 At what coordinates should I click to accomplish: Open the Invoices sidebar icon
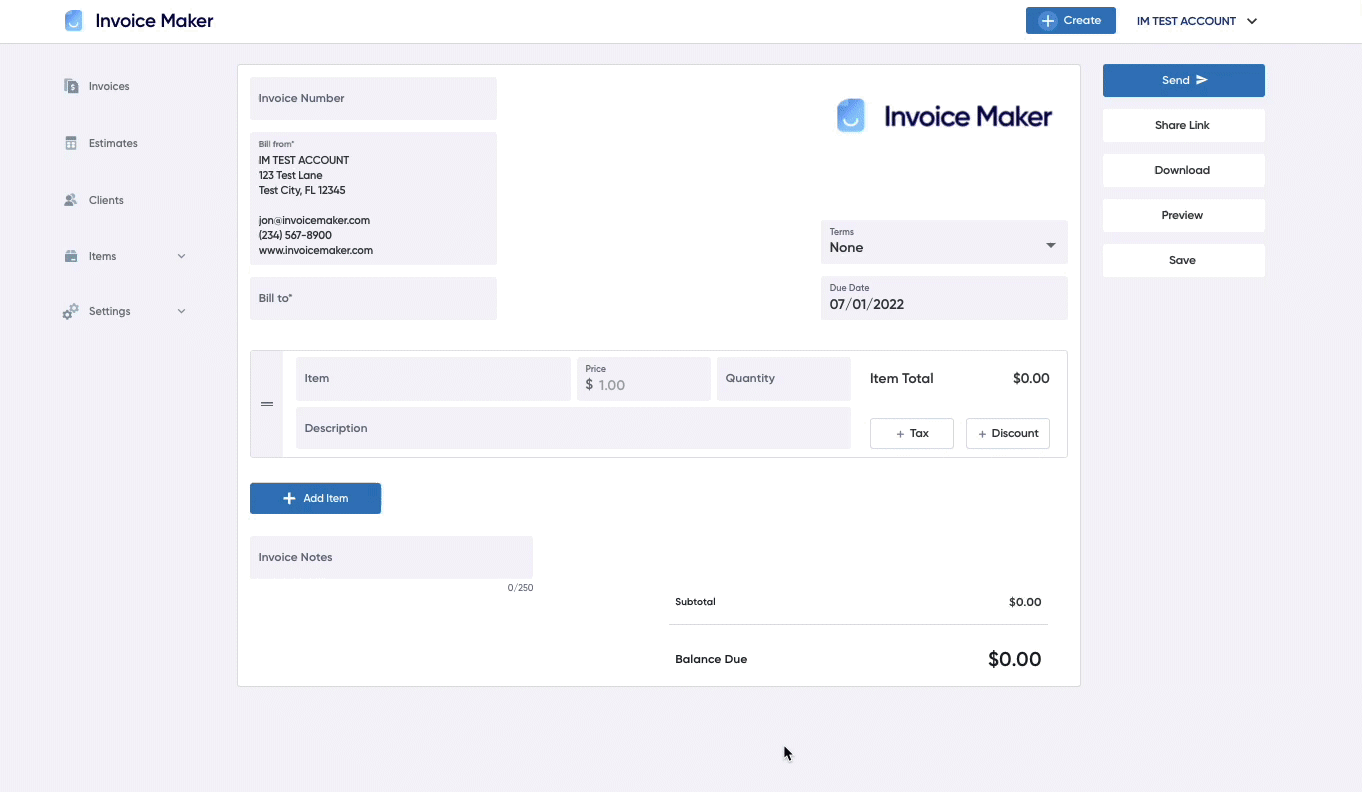coord(71,86)
